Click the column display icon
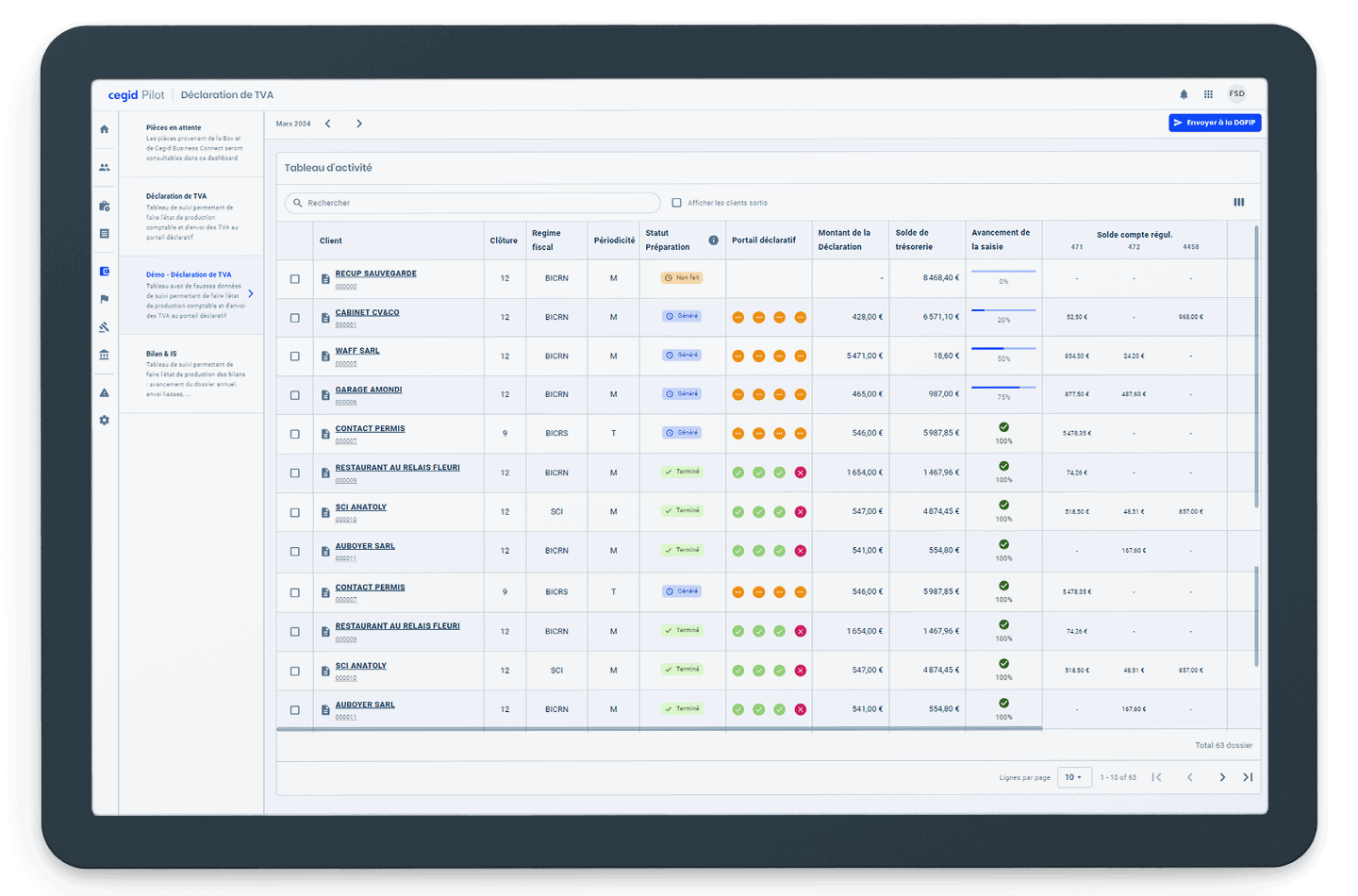 1238,203
